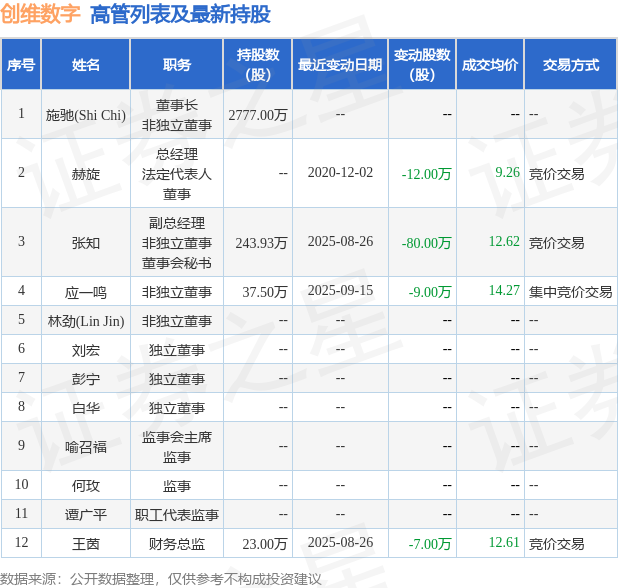The height and width of the screenshot is (588, 618).
Task: Click the date 2025-09-15
Action: [340, 290]
